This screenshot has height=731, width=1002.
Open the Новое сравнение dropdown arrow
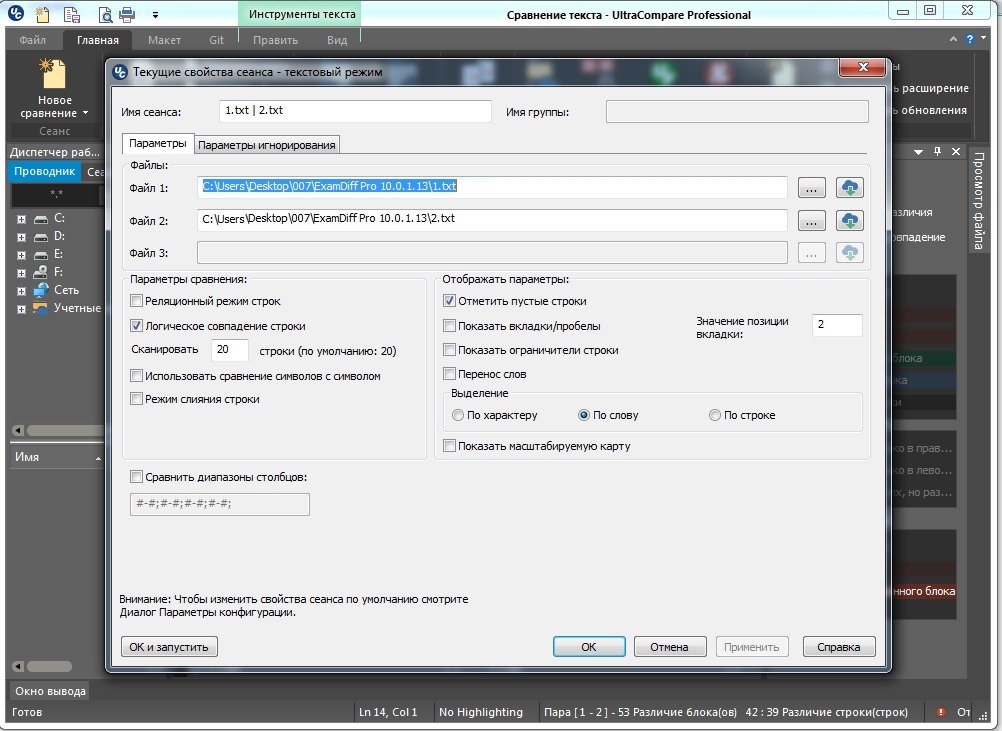(x=86, y=113)
